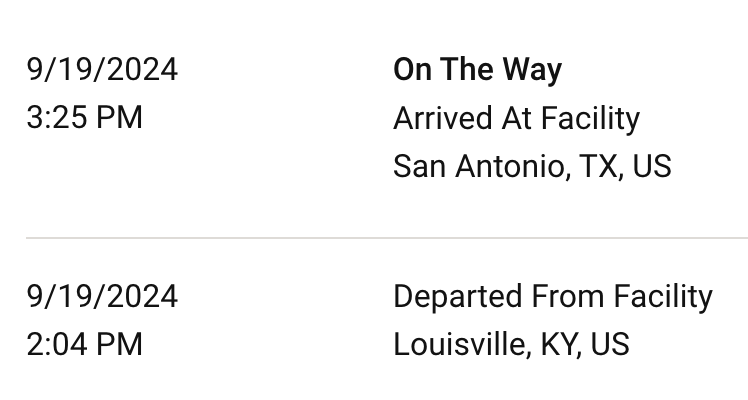Click the word Antonio
This screenshot has width=748, height=400.
[511, 166]
